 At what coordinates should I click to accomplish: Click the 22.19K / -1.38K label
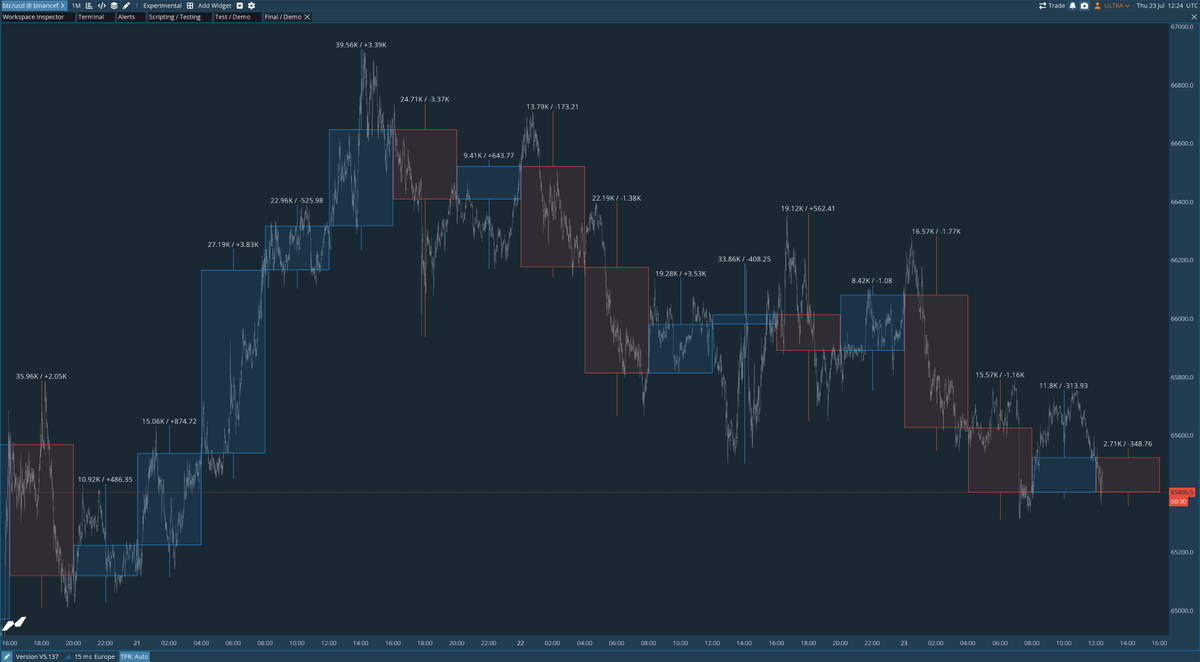[617, 198]
